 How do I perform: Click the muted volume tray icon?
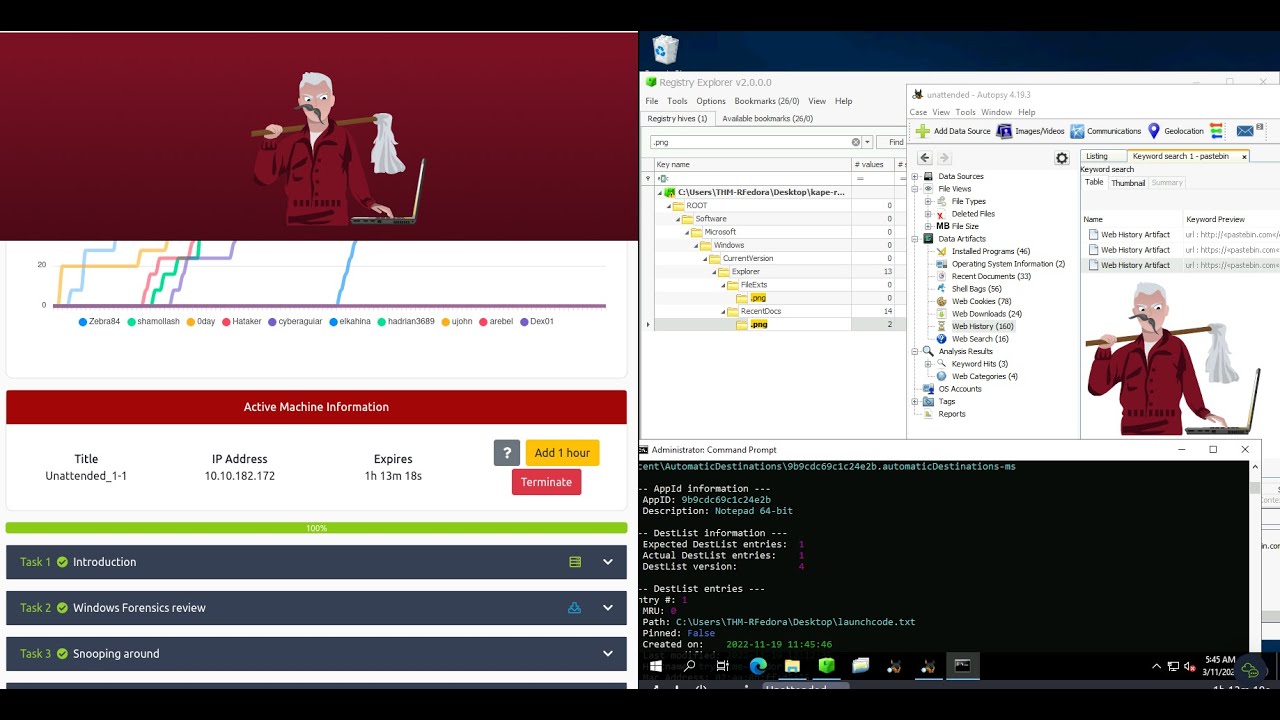pos(1189,666)
